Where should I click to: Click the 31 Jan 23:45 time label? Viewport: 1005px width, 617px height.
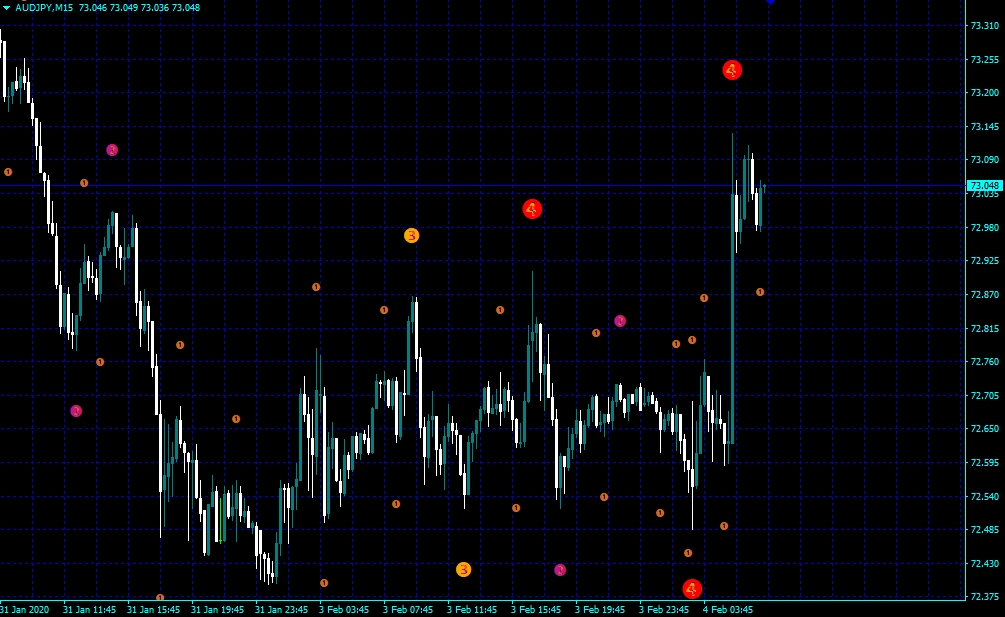coord(281,609)
